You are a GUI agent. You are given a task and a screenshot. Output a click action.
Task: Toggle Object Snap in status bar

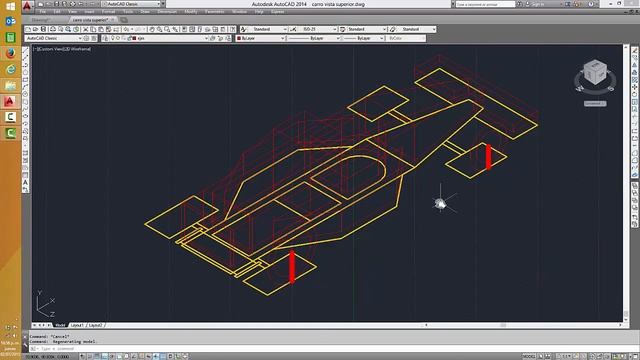point(119,357)
